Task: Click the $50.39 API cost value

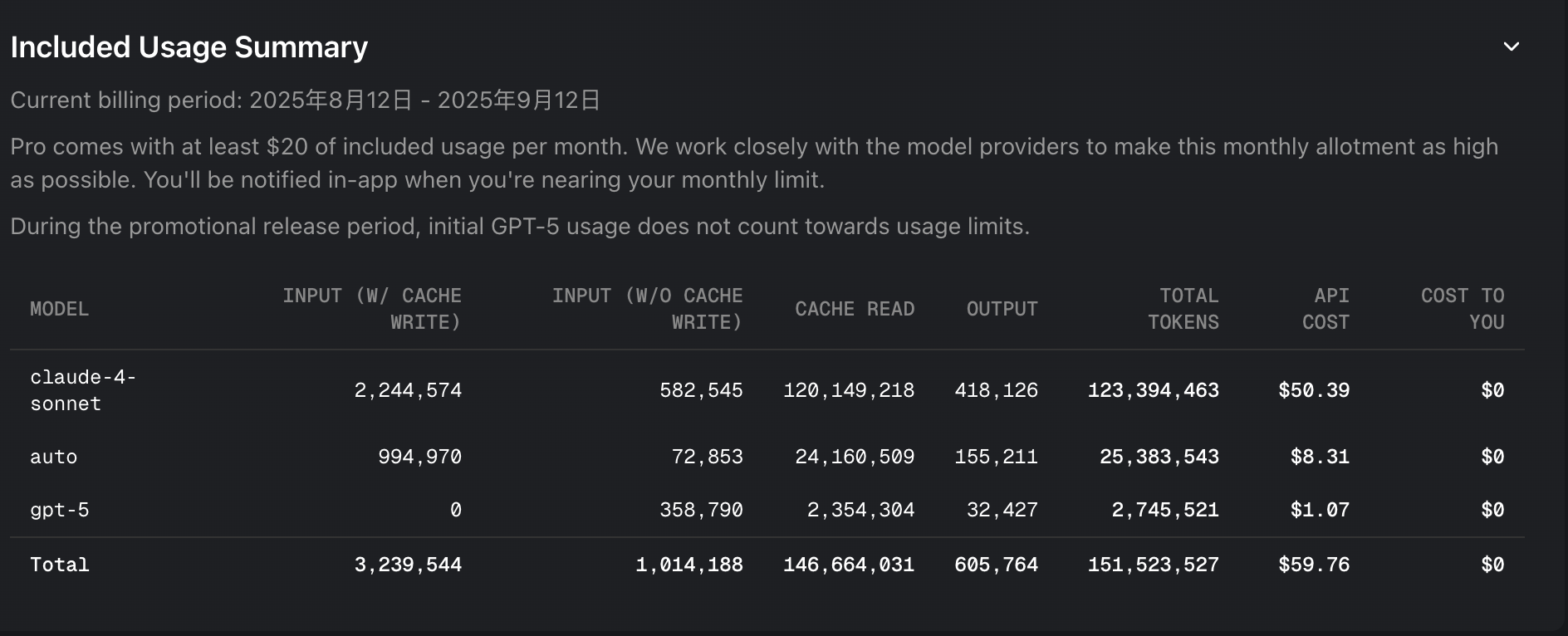Action: [x=1314, y=390]
